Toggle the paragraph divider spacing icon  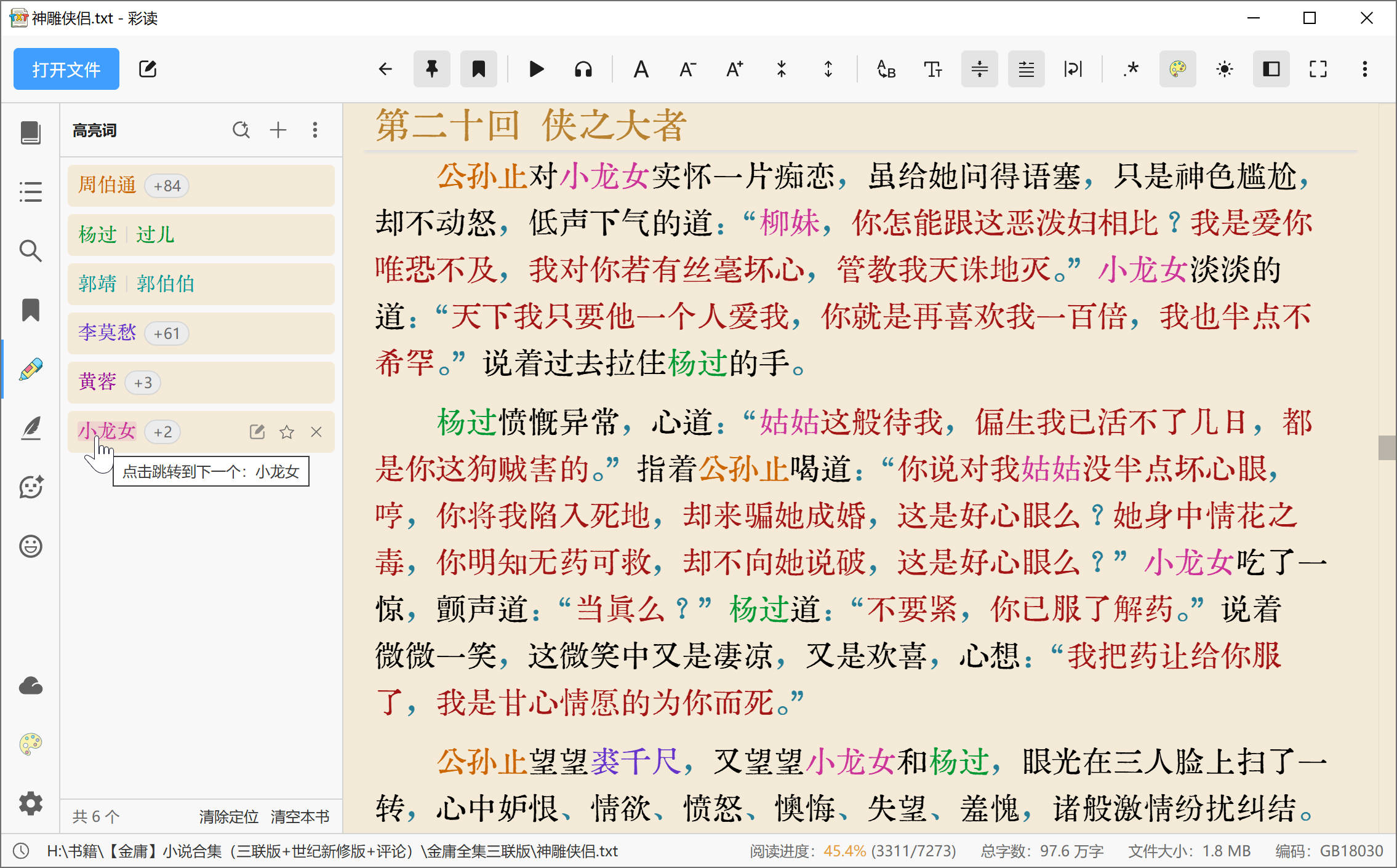pyautogui.click(x=980, y=69)
